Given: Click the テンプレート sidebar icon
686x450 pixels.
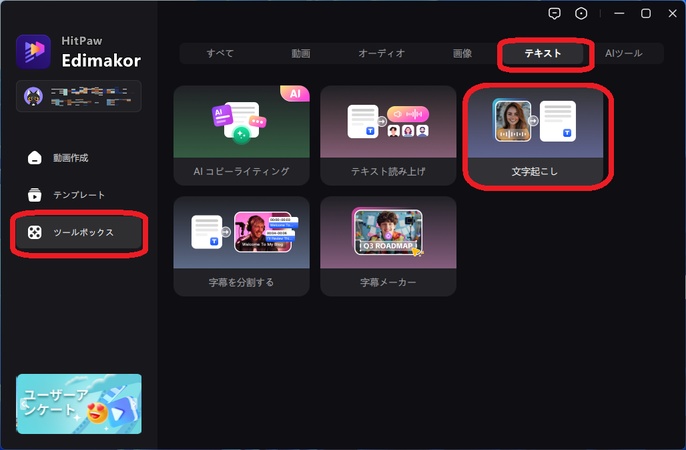Looking at the screenshot, I should pyautogui.click(x=35, y=195).
